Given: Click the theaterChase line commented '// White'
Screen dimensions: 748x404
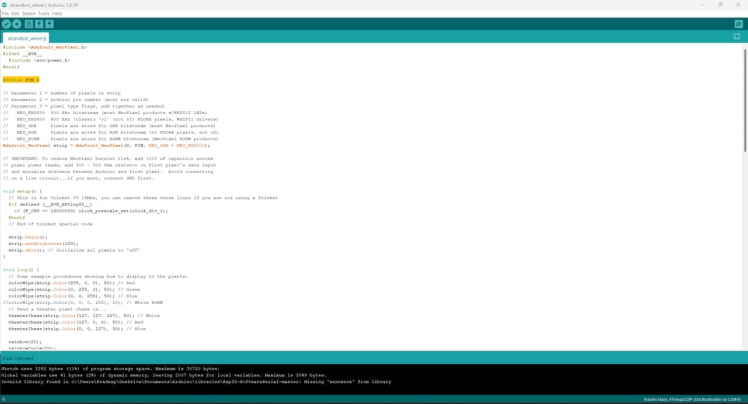Looking at the screenshot, I should click(84, 316).
